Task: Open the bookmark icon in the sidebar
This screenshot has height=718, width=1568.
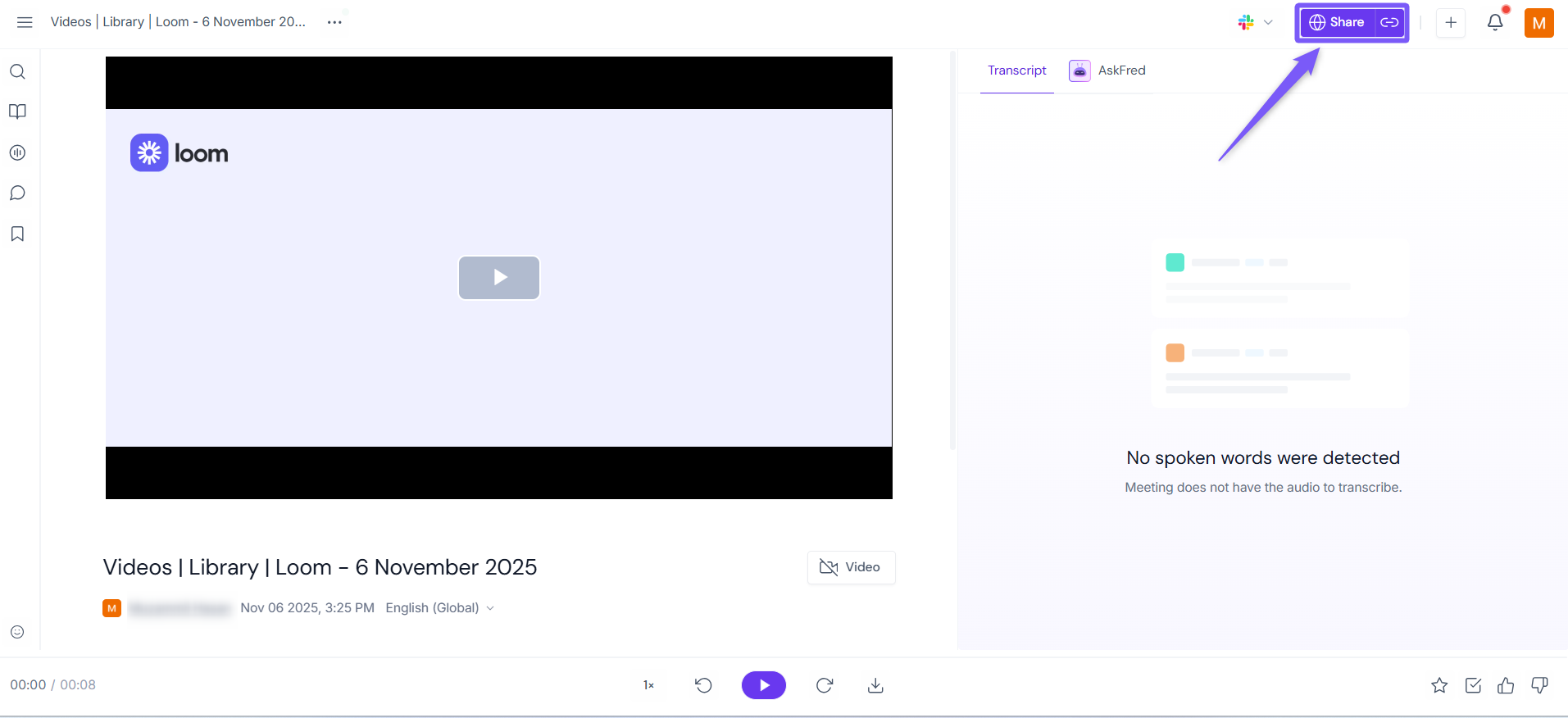Action: point(17,234)
